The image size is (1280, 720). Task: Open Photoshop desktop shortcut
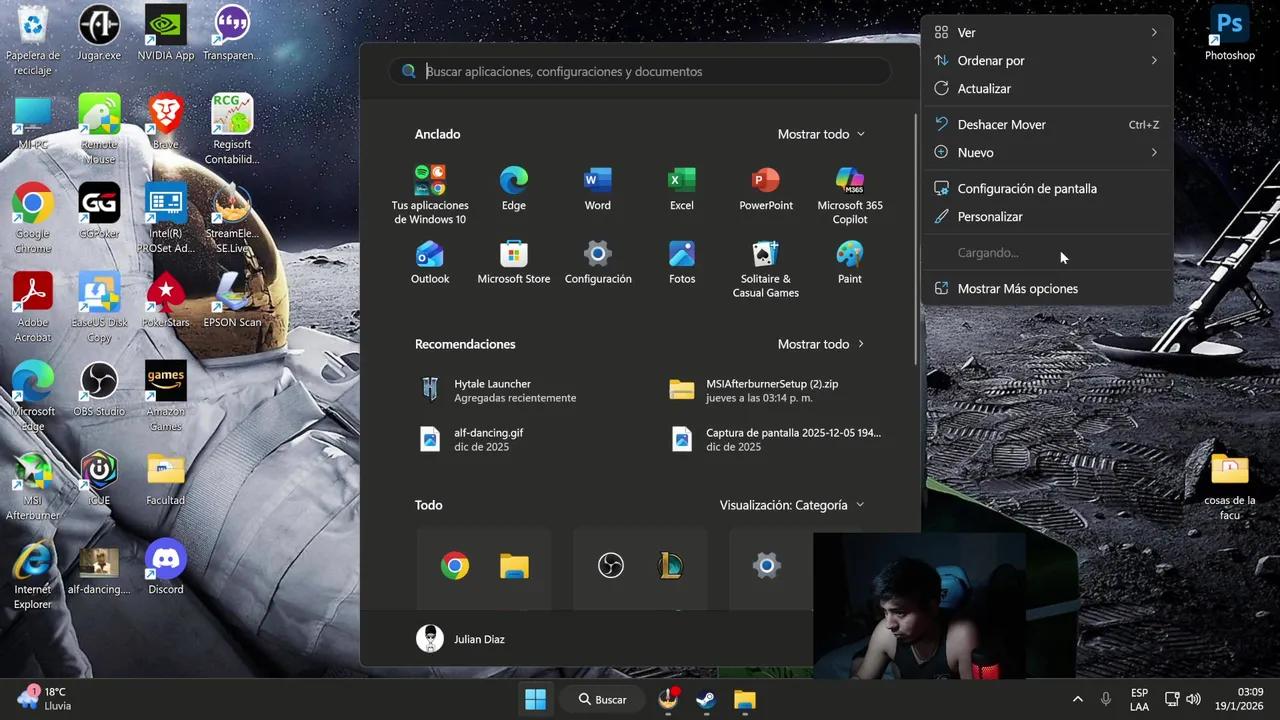coord(1229,34)
